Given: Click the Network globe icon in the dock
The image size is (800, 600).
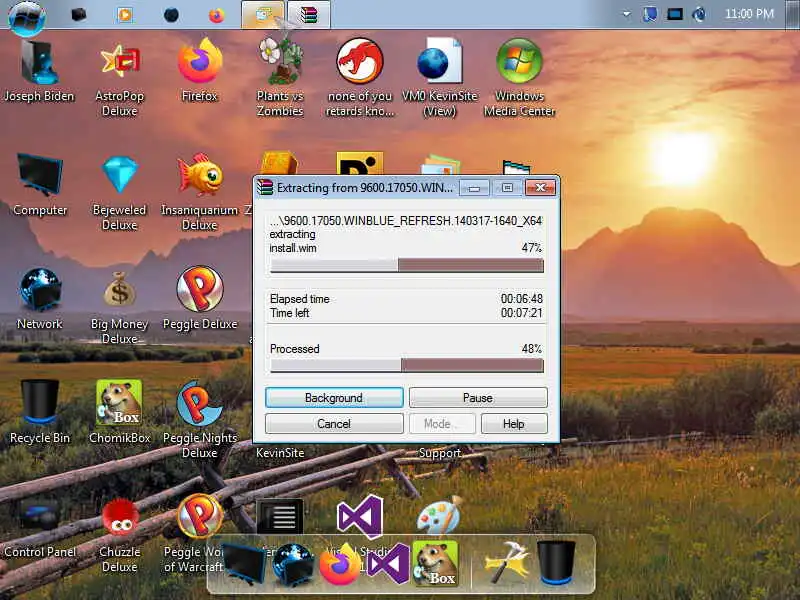Looking at the screenshot, I should [293, 564].
